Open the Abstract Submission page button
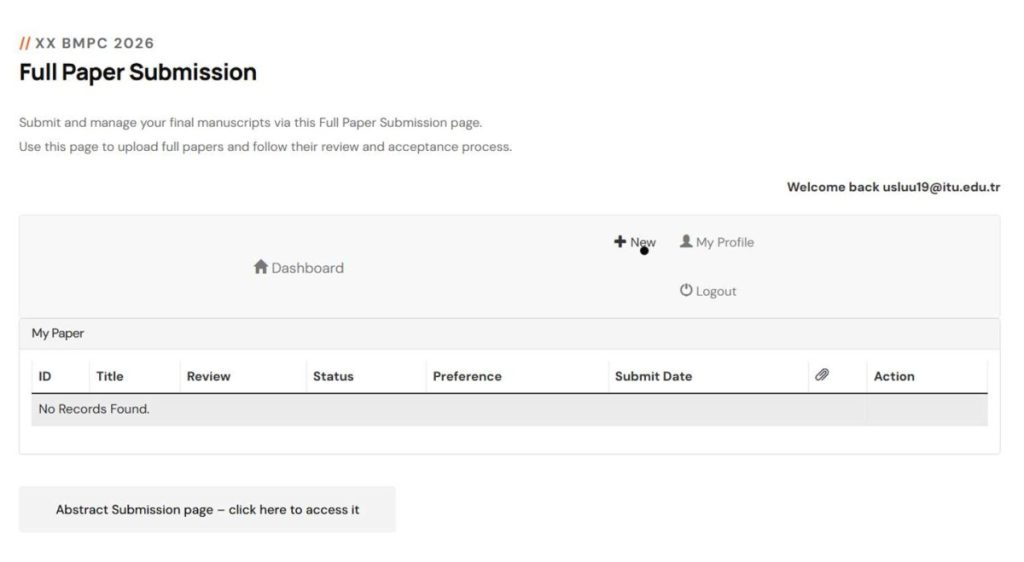 207,509
